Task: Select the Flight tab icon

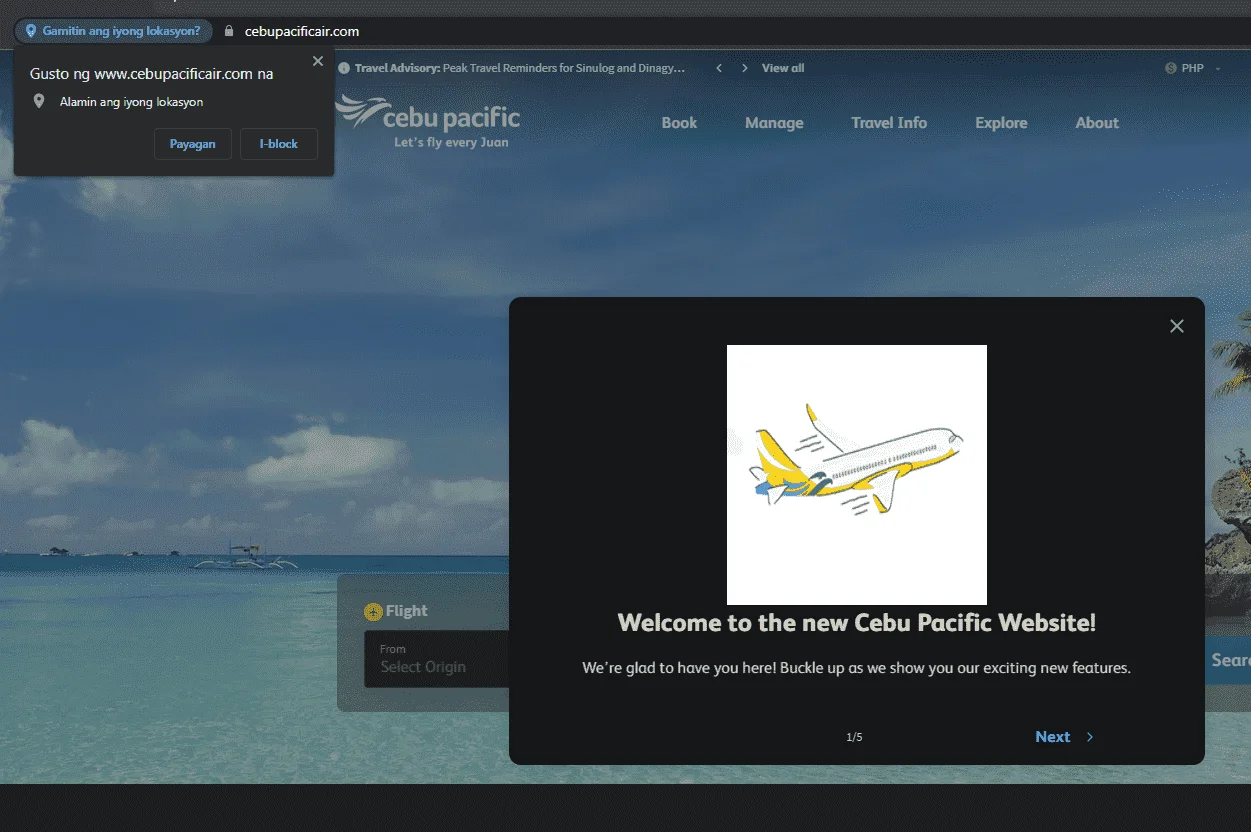Action: click(x=373, y=611)
